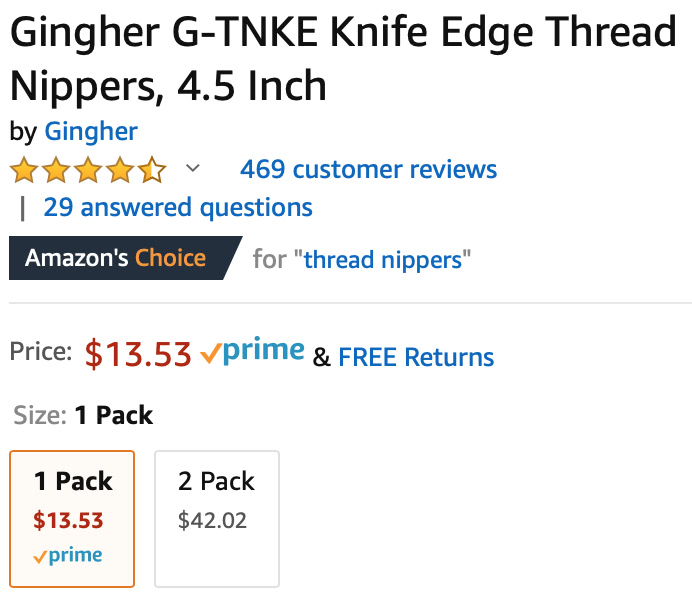Screen dimensions: 692x602
Task: Click the prime badge inside 1 Pack option
Action: pos(68,555)
